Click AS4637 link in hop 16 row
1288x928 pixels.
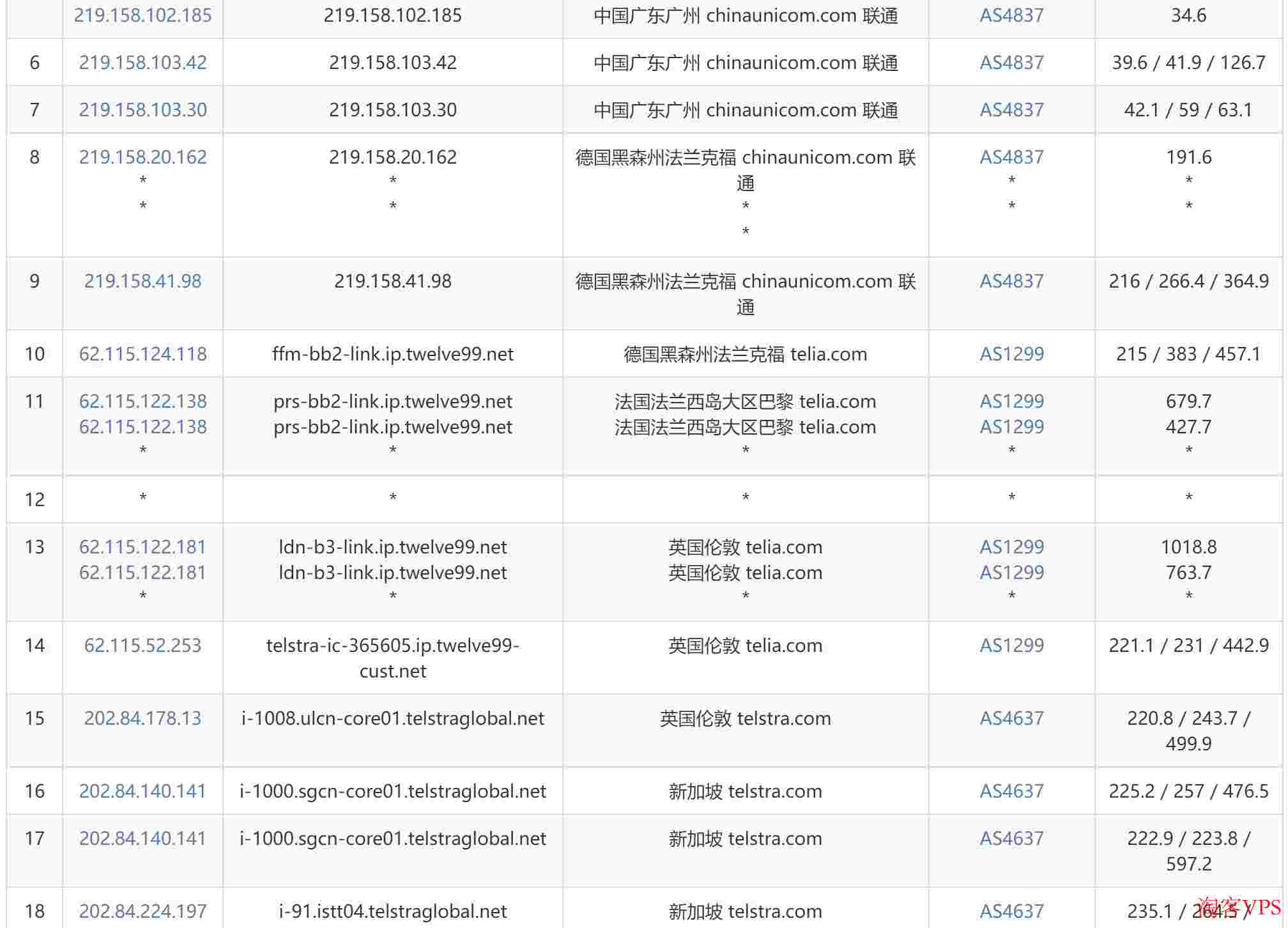[1011, 791]
